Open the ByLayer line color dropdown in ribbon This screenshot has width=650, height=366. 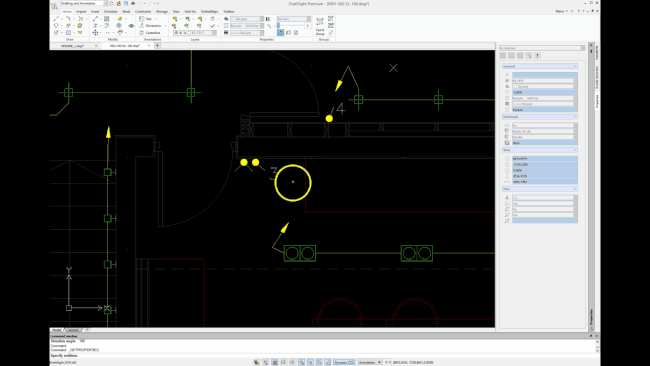[247, 19]
